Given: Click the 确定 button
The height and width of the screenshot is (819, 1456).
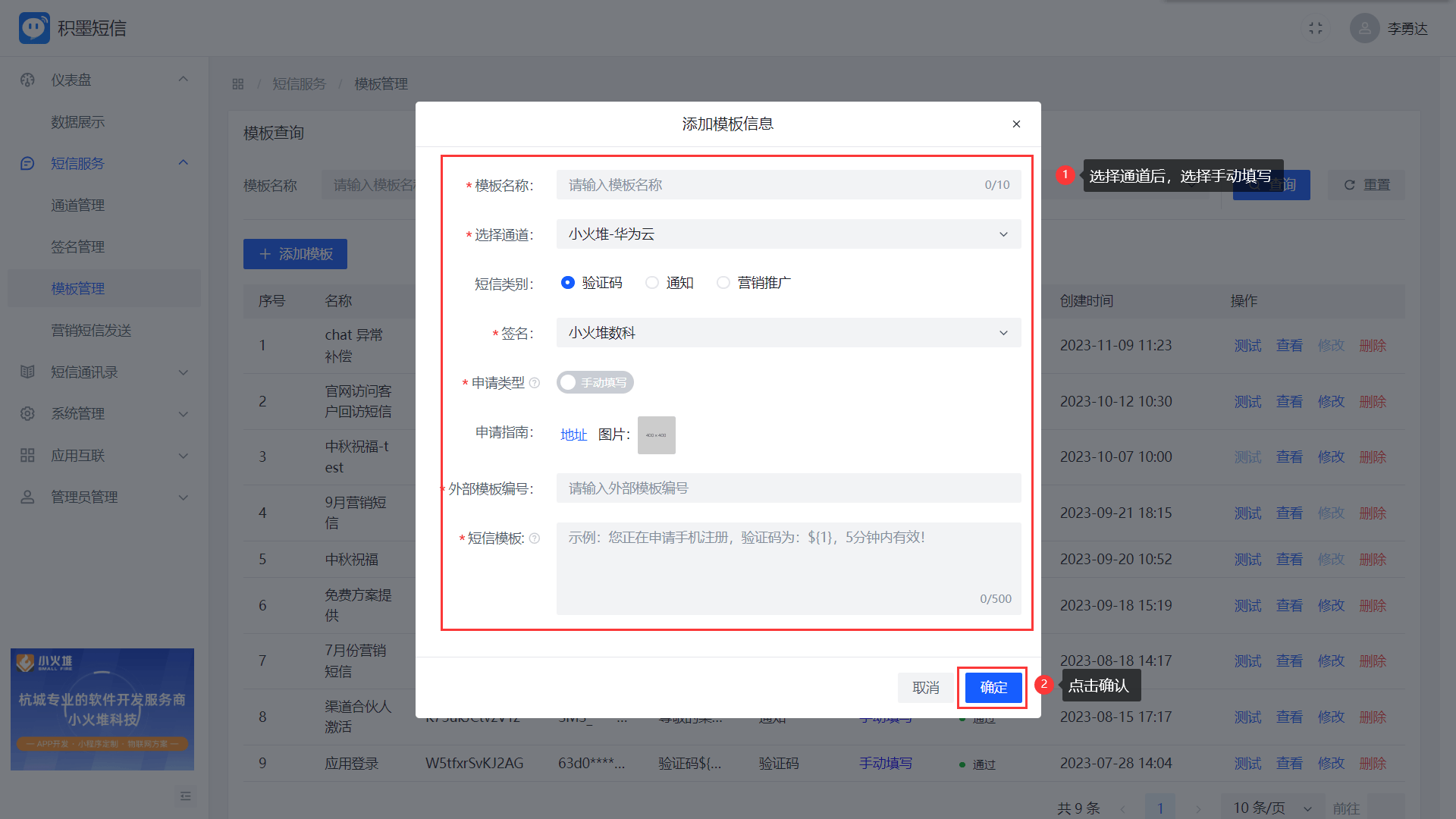Looking at the screenshot, I should pos(993,688).
